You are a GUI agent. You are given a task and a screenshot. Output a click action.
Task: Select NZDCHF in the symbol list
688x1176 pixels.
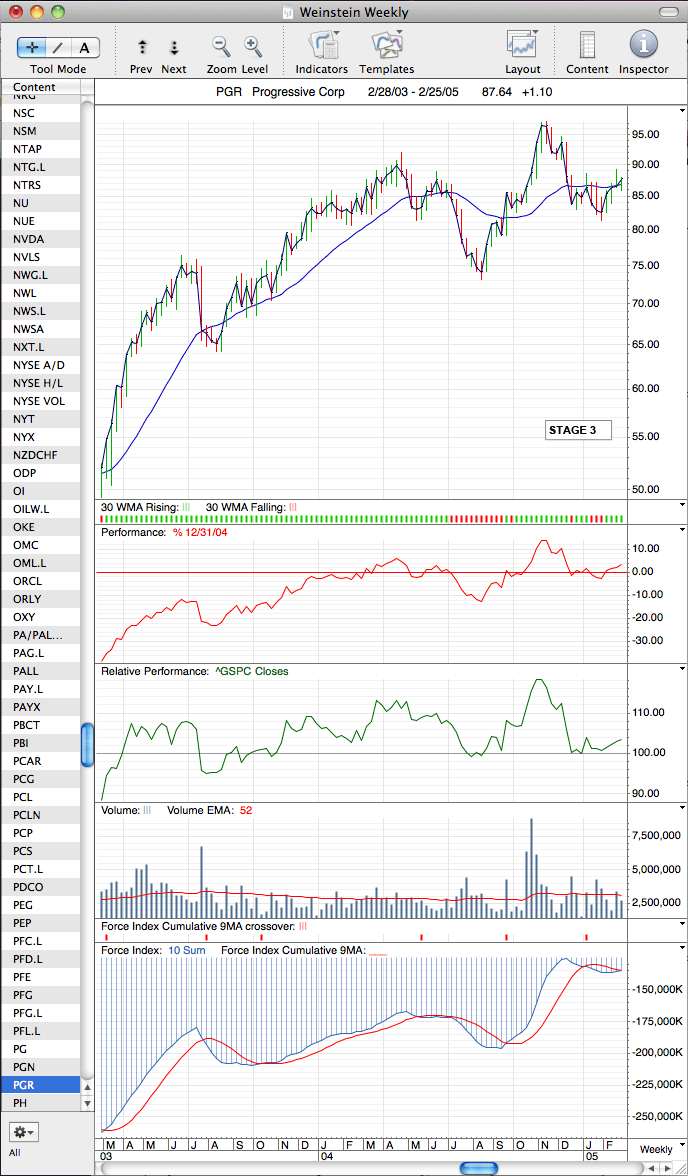[x=41, y=455]
